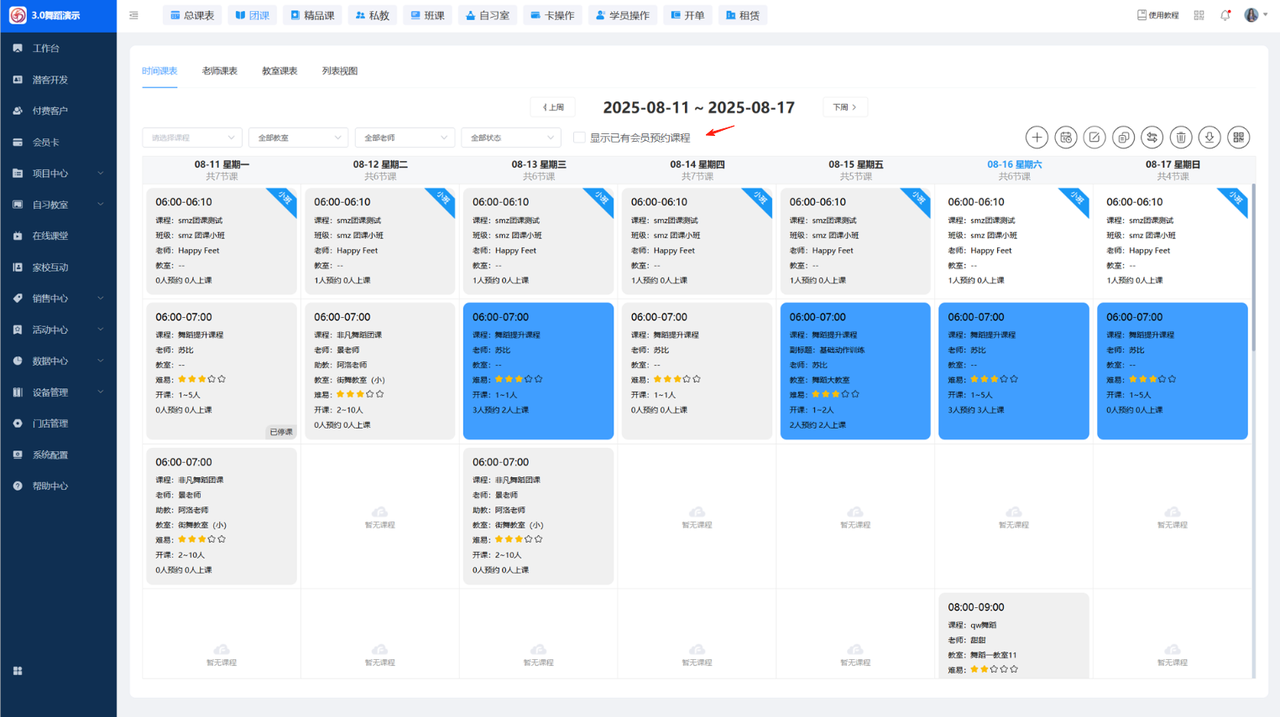The width and height of the screenshot is (1280, 717).
Task: Open 私教 from the top toolbar
Action: (x=372, y=15)
